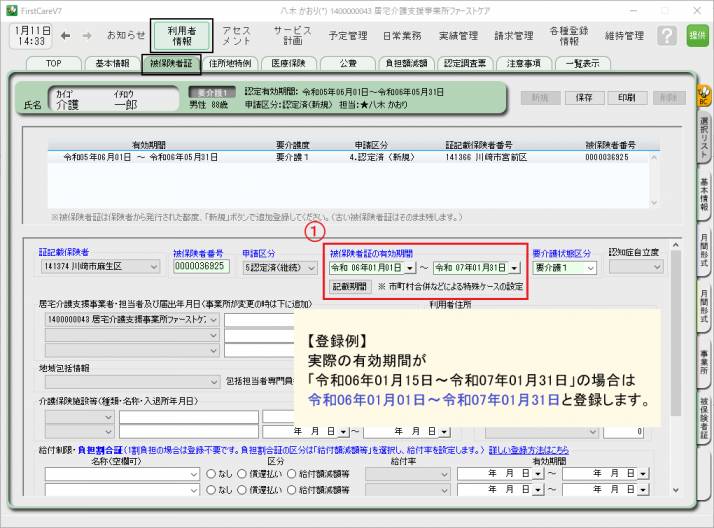Click the back arrow navigation icon

pyautogui.click(x=66, y=35)
